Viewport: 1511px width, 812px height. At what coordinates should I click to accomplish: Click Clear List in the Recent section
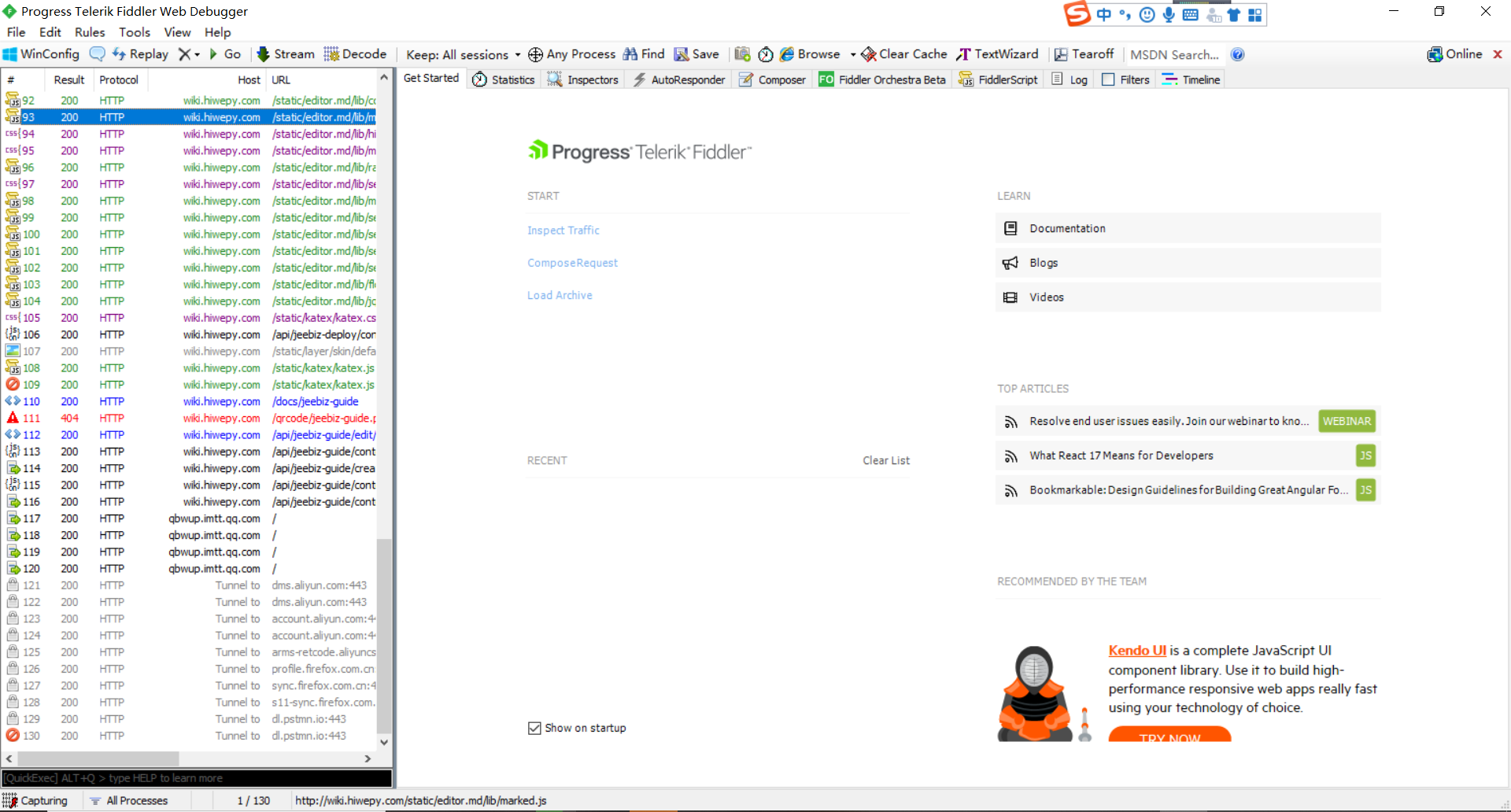(885, 460)
